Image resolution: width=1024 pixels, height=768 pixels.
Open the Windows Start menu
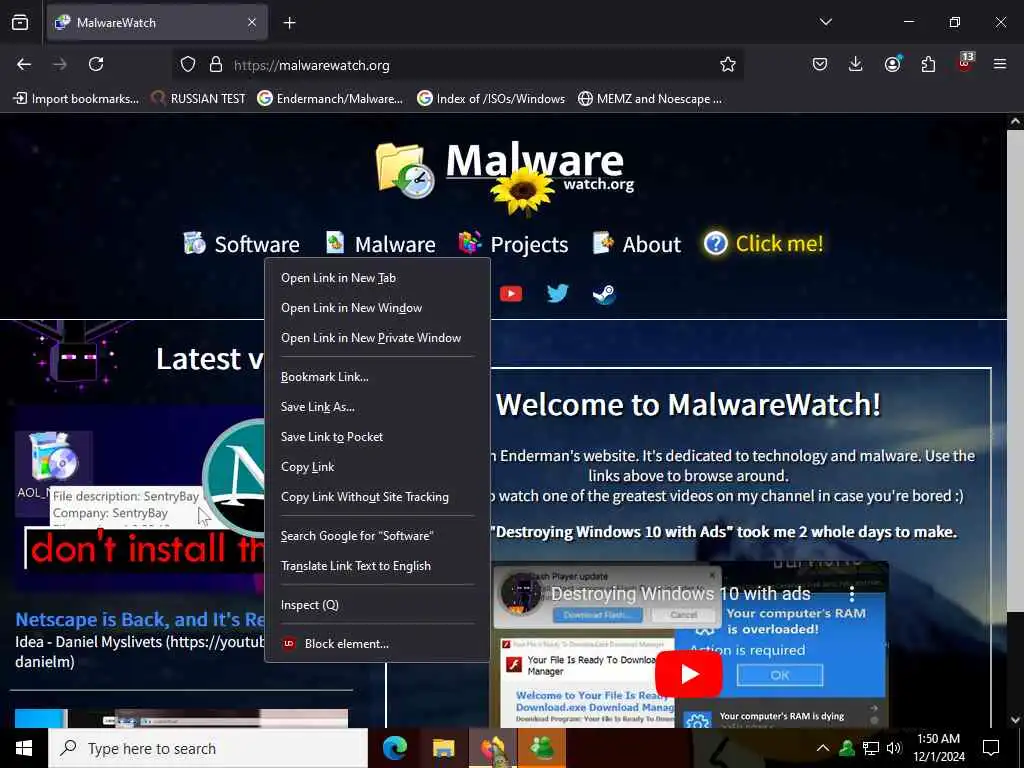24,748
